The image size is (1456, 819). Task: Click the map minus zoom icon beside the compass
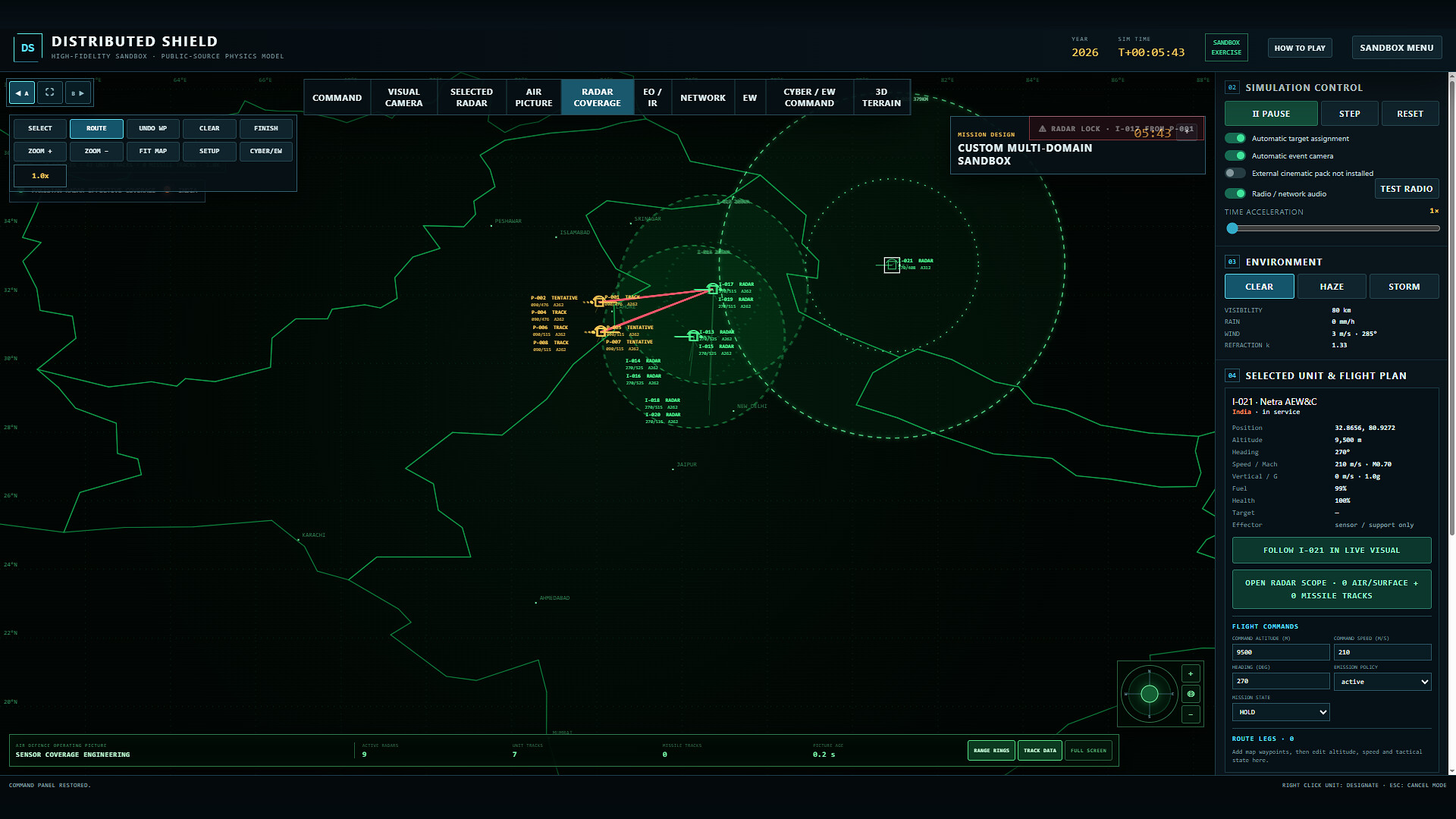click(1191, 714)
